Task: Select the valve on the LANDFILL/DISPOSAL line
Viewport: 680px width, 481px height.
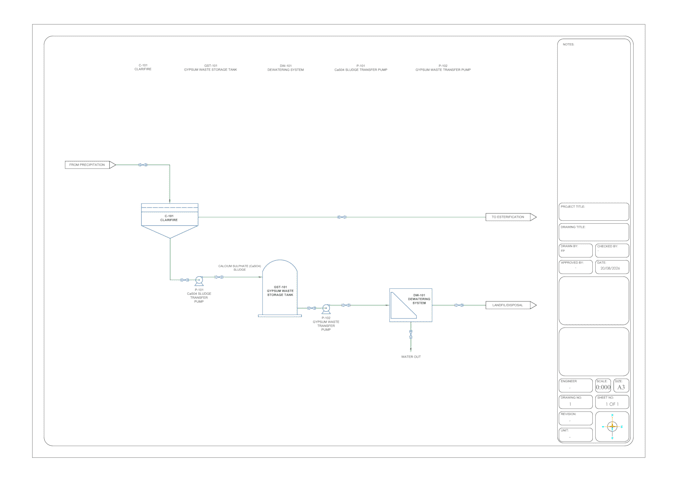Action: pyautogui.click(x=459, y=305)
